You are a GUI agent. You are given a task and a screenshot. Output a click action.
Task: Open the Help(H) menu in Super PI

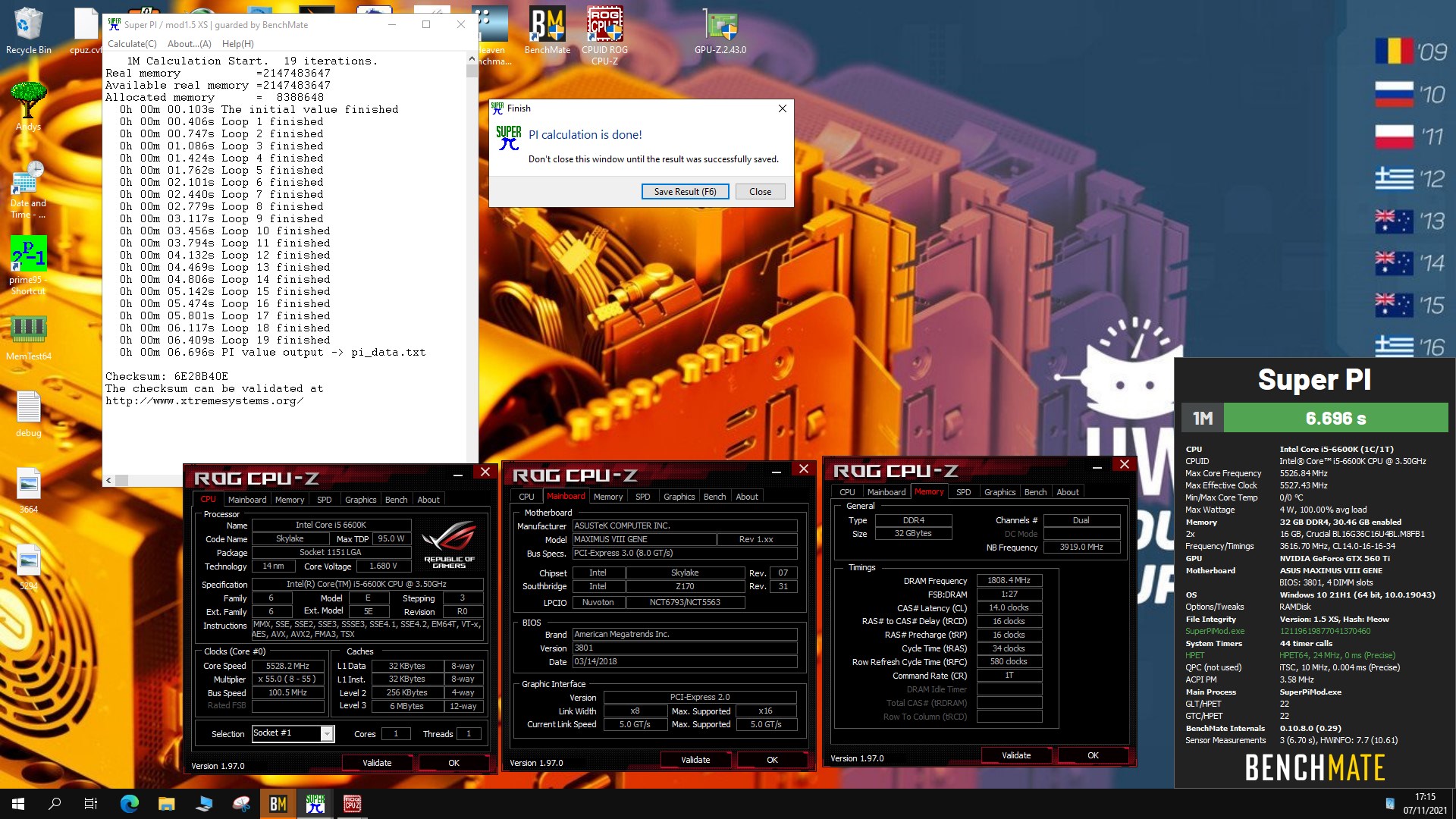[238, 44]
